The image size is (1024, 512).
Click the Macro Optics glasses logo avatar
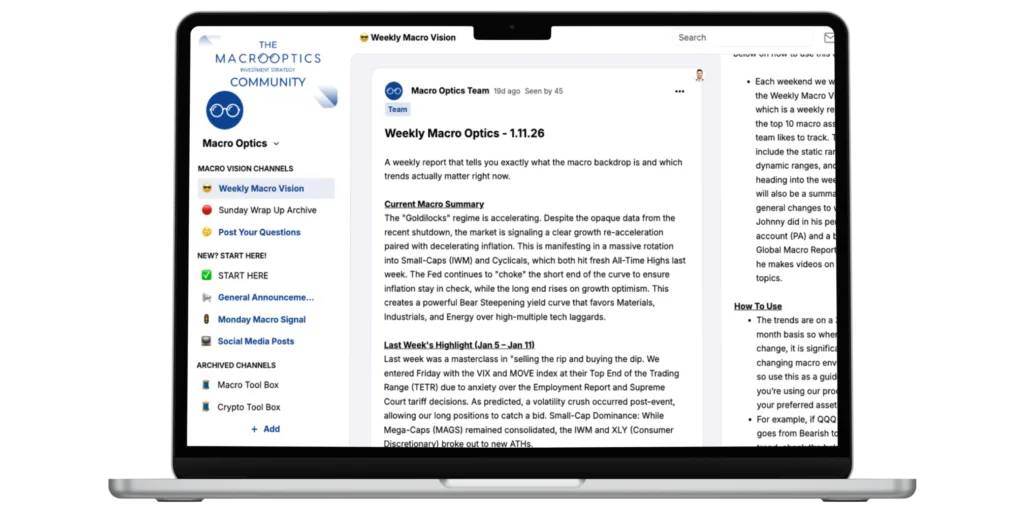[x=224, y=110]
